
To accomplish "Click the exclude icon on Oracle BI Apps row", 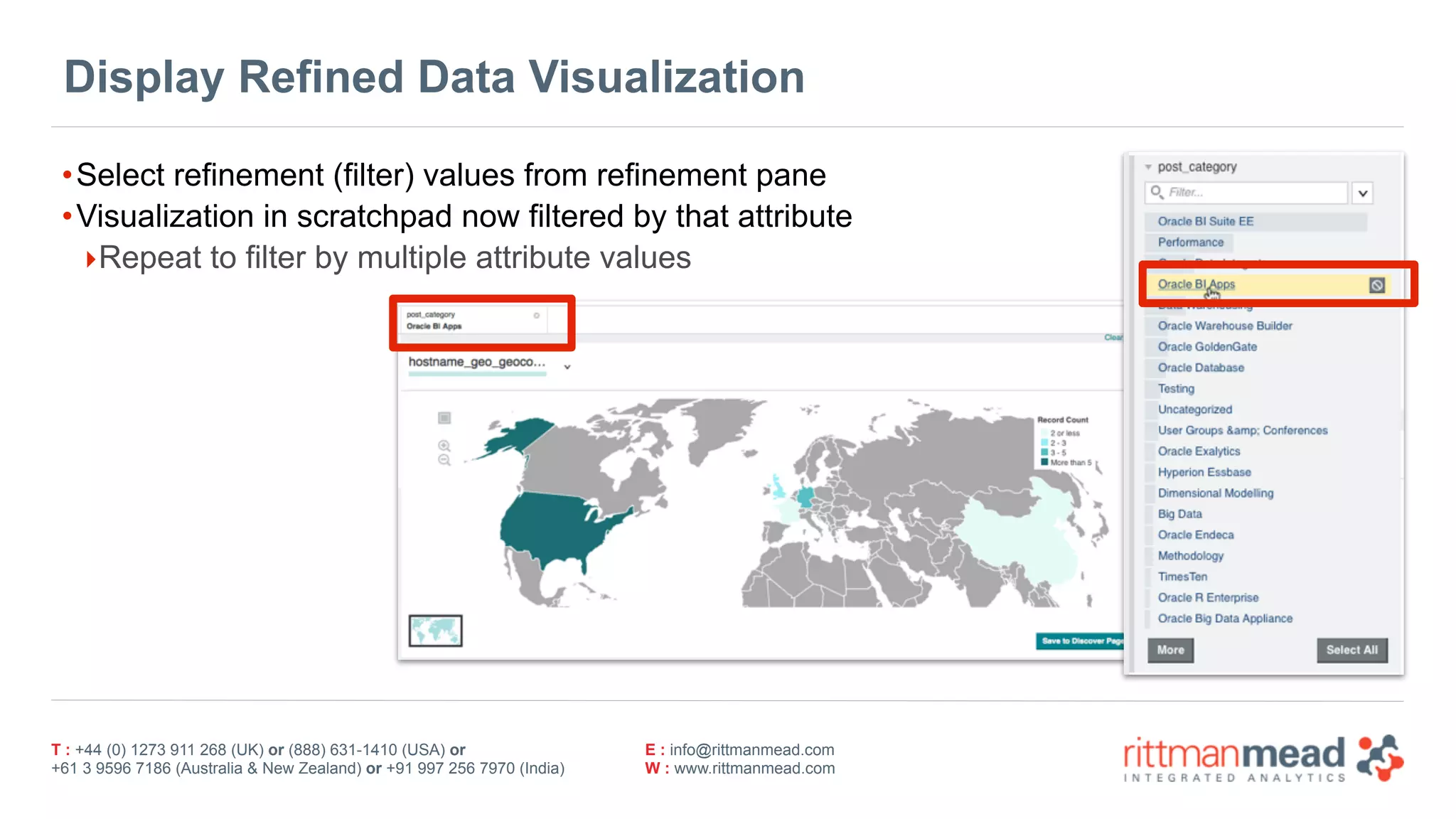I will point(1376,285).
